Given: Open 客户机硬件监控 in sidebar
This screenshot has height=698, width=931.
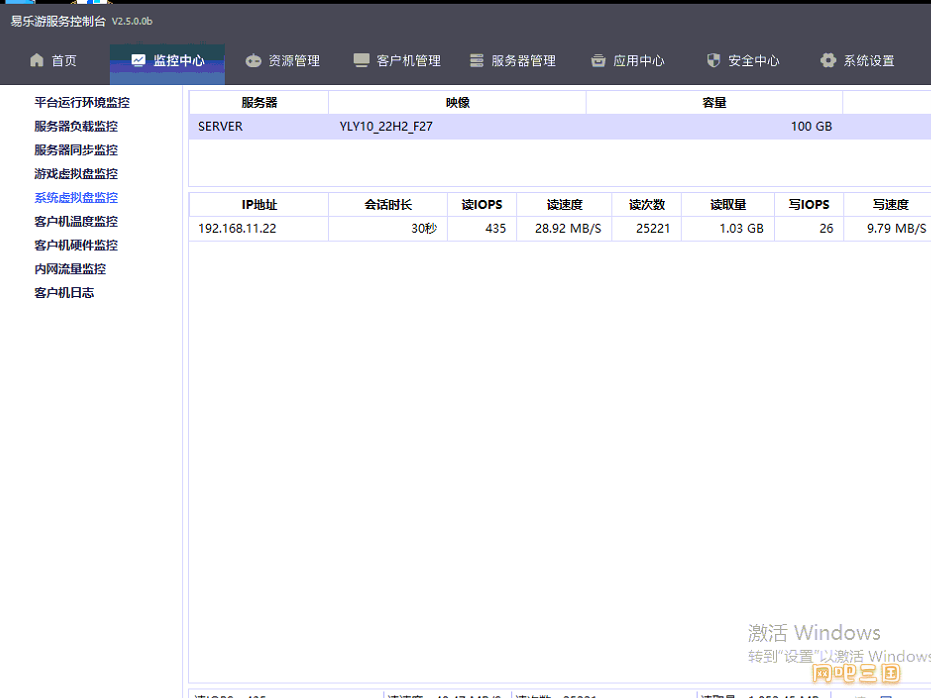Looking at the screenshot, I should click(x=76, y=245).
